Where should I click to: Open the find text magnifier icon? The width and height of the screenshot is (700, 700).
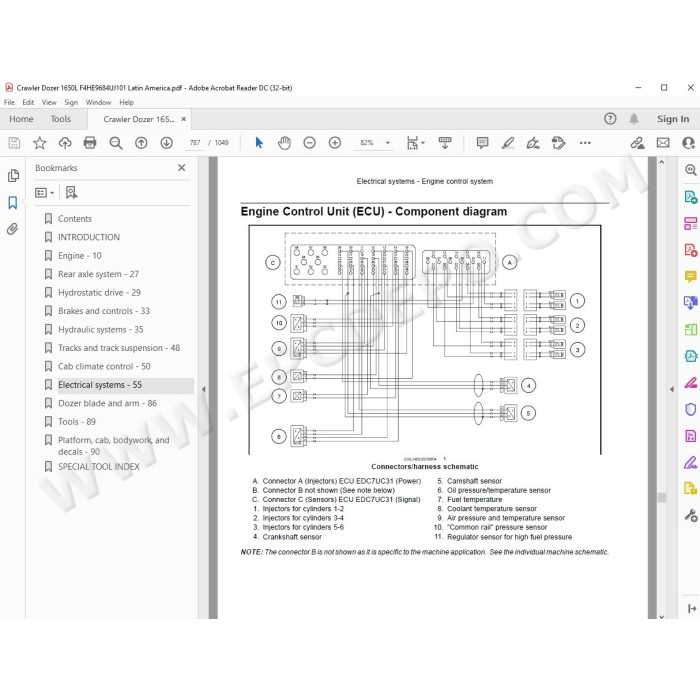click(116, 143)
